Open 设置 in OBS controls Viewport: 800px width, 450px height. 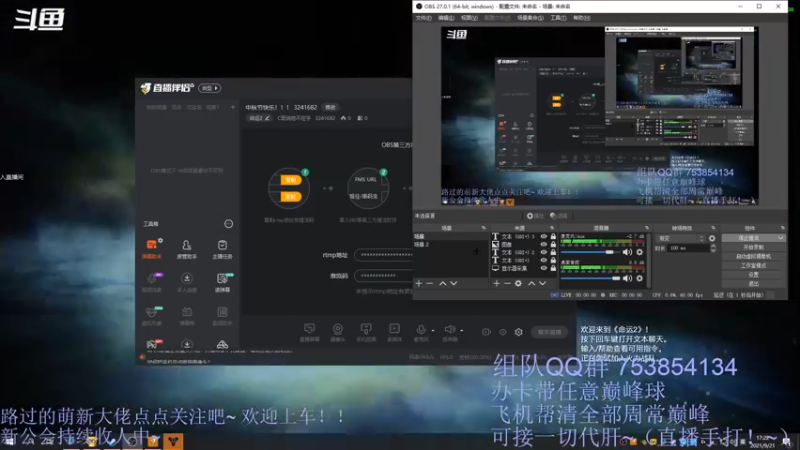tap(754, 274)
